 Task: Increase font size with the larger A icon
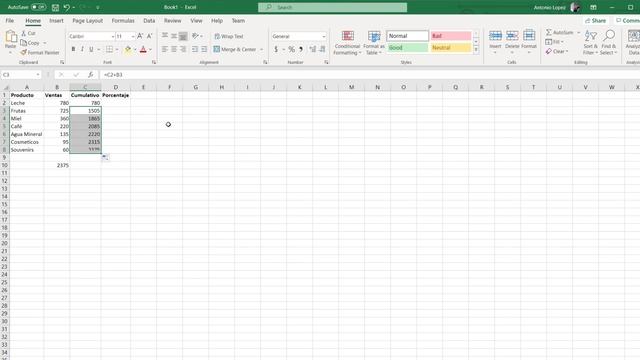[x=140, y=36]
